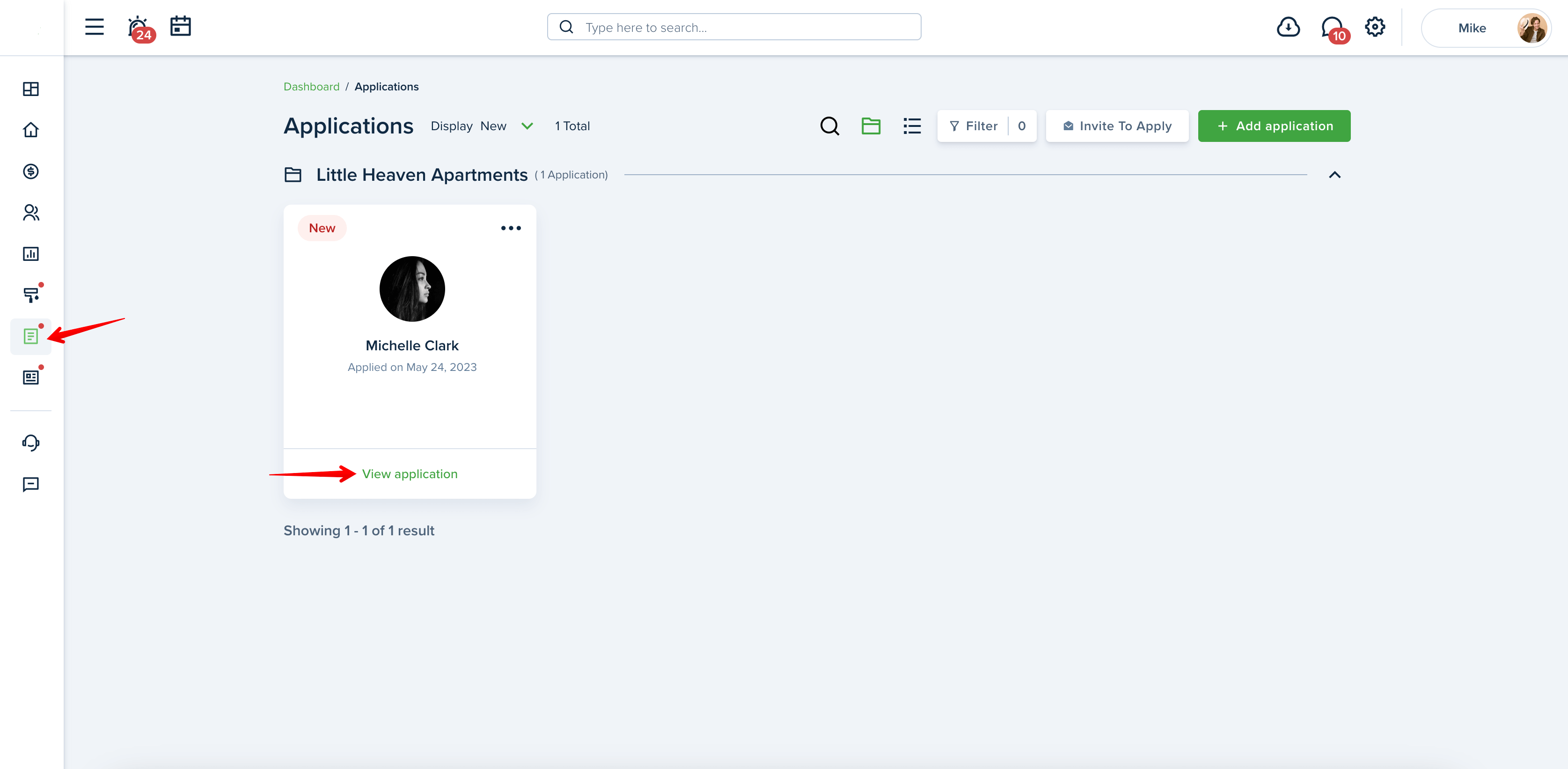
Task: Collapse Little Heaven Apartments section
Action: [1334, 175]
